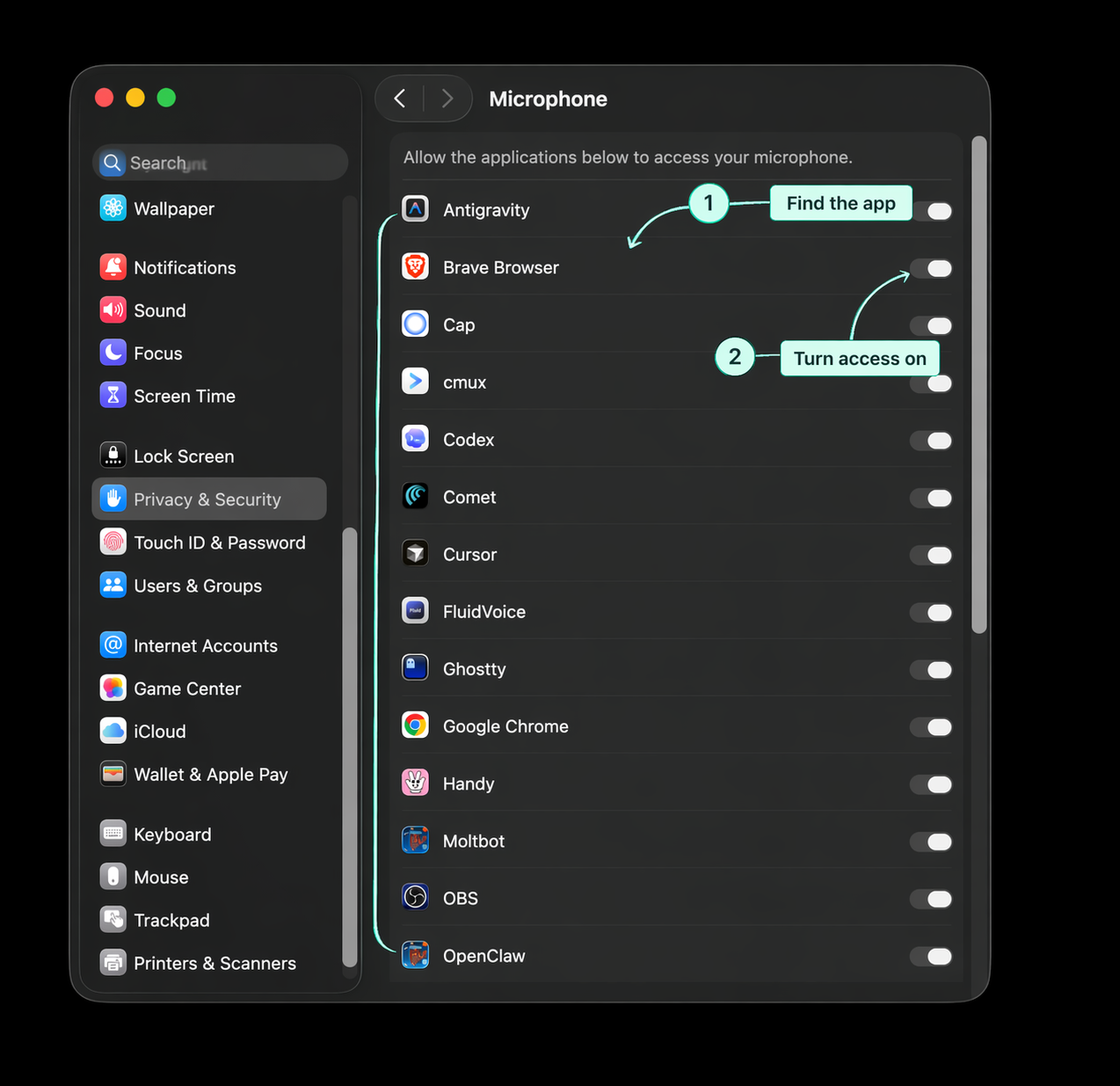Image resolution: width=1120 pixels, height=1086 pixels.
Task: Click the back navigation chevron
Action: 398,98
